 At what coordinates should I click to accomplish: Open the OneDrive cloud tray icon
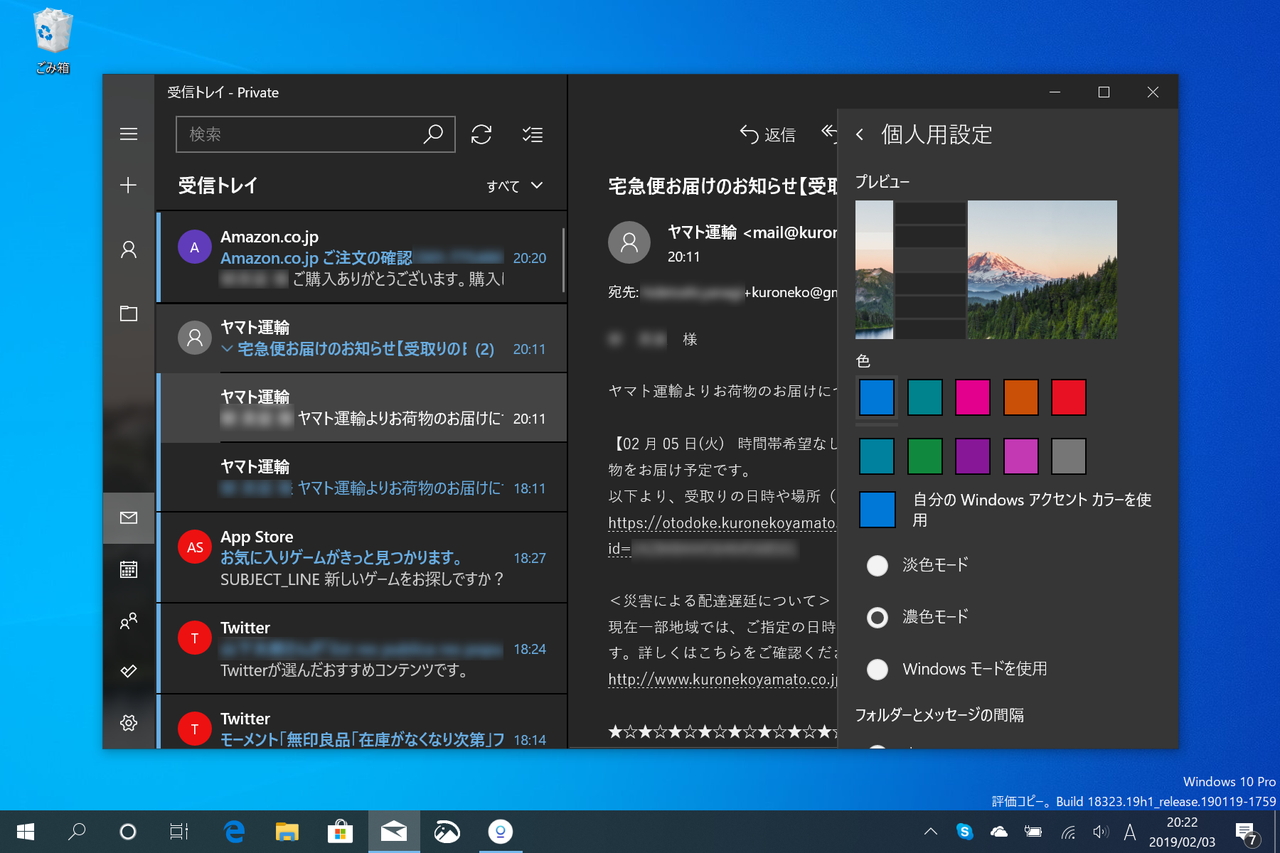pos(998,831)
